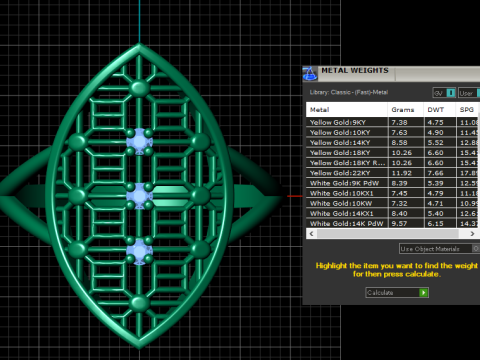Click the Library: Classic-(Fast)-Metal label
480x360 pixels.
tap(349, 92)
